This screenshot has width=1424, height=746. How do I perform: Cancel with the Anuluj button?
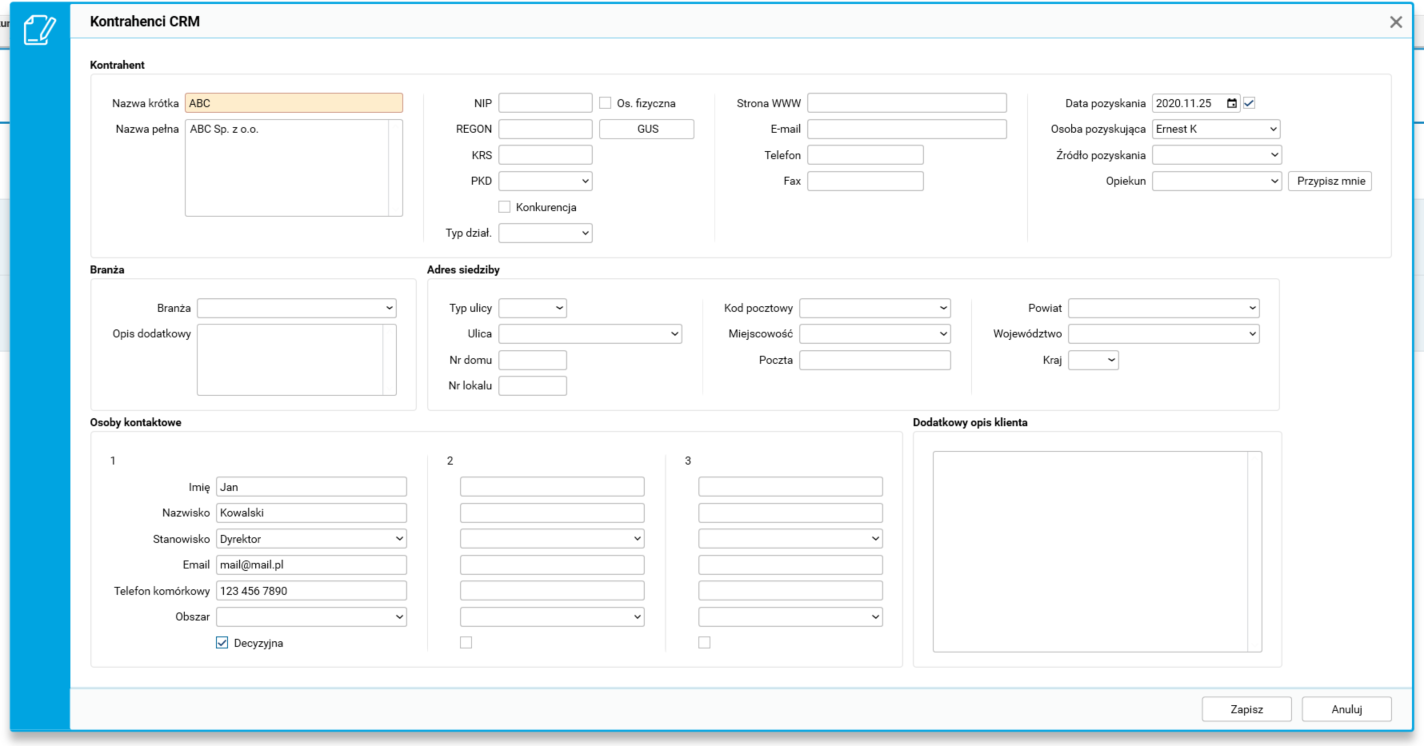pos(1346,709)
